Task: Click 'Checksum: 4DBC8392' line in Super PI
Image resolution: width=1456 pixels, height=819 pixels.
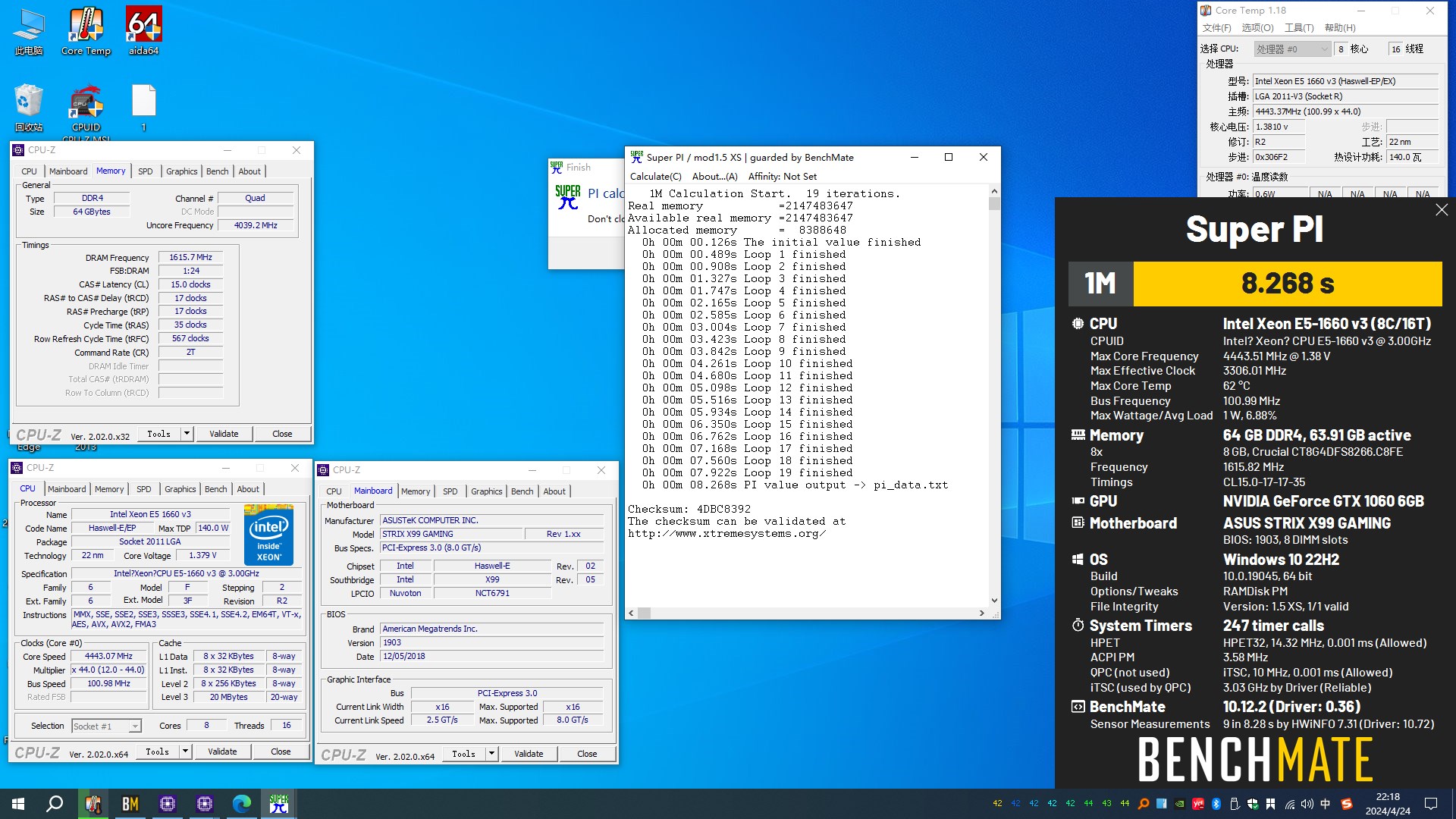Action: 689,509
